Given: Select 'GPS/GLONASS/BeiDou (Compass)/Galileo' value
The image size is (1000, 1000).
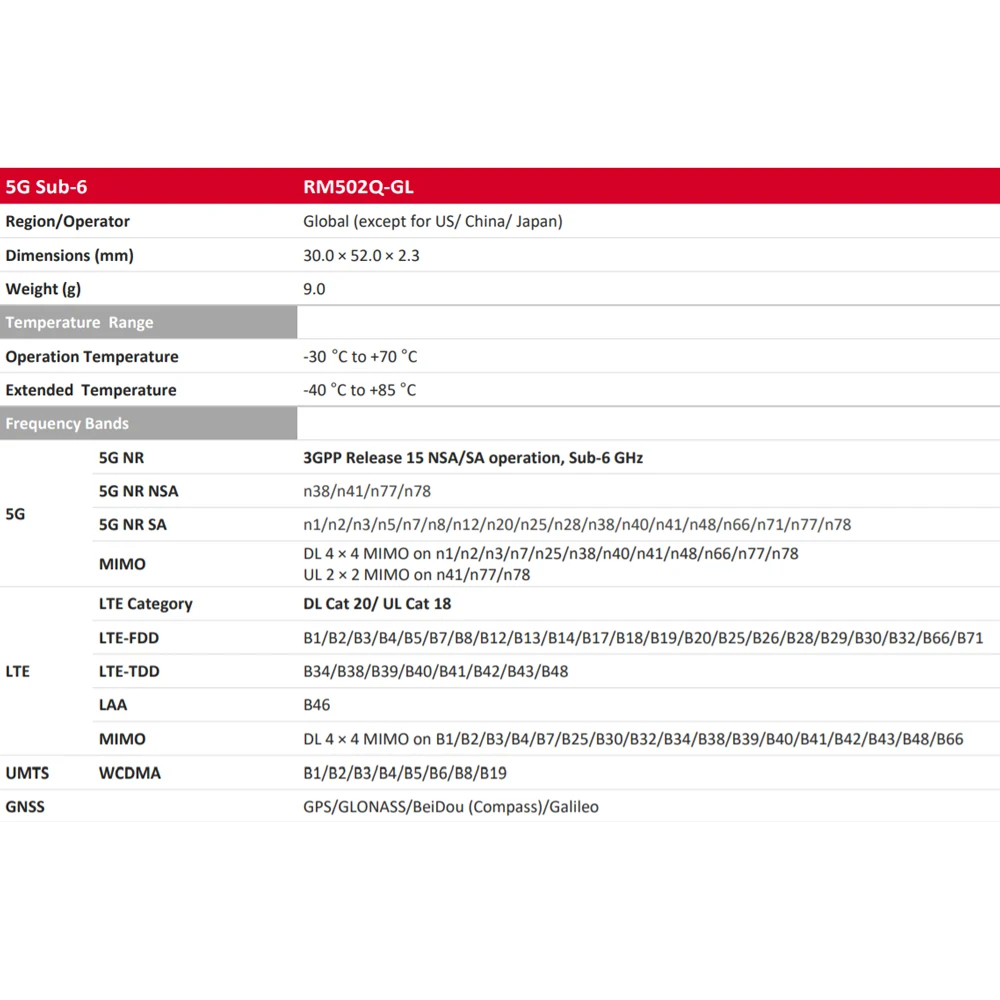Looking at the screenshot, I should coord(451,807).
